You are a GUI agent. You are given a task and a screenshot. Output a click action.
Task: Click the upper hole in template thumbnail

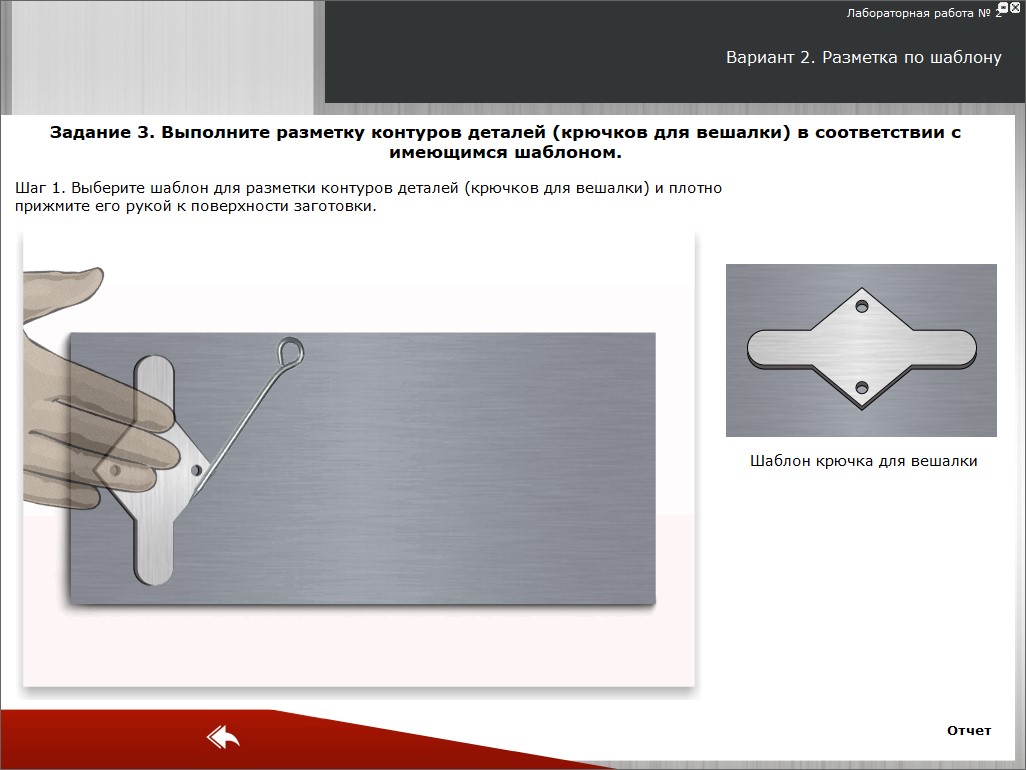(x=862, y=307)
